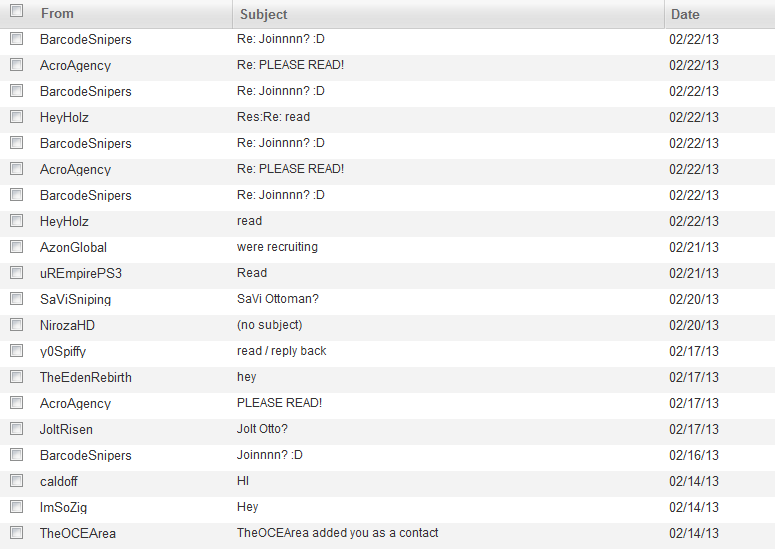The height and width of the screenshot is (553, 775).
Task: Check the box for the NirozaHD no-subject message
Action: (x=16, y=325)
